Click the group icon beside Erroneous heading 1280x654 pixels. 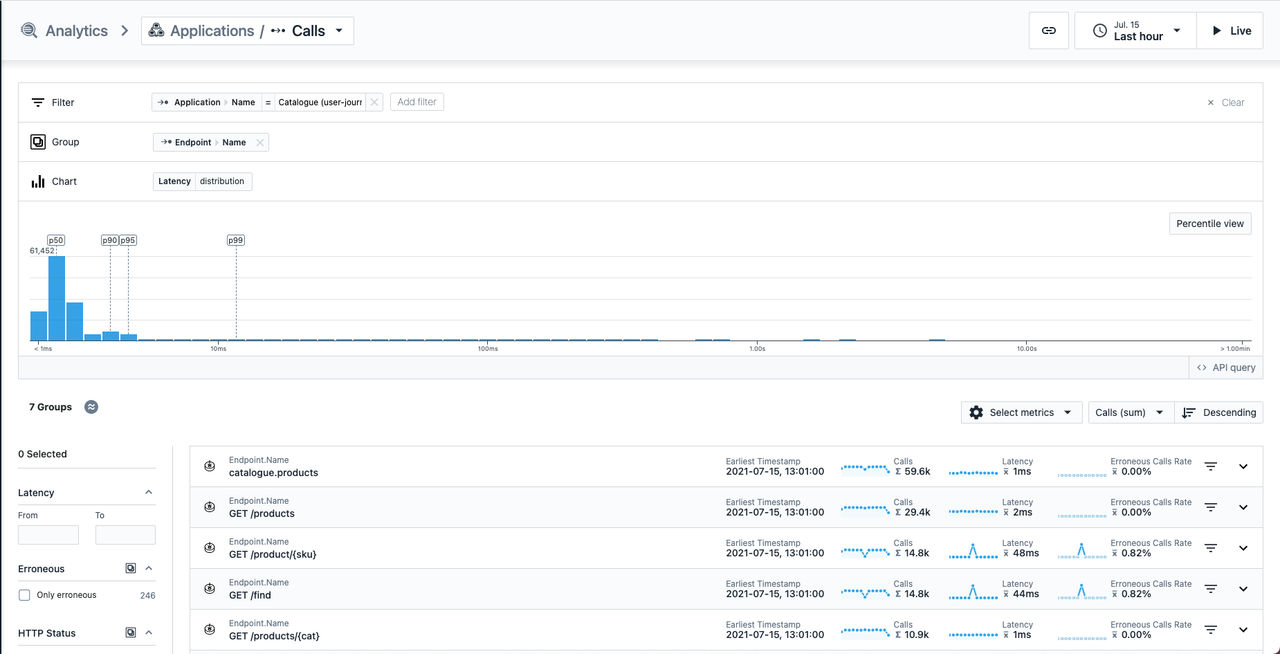pos(130,568)
